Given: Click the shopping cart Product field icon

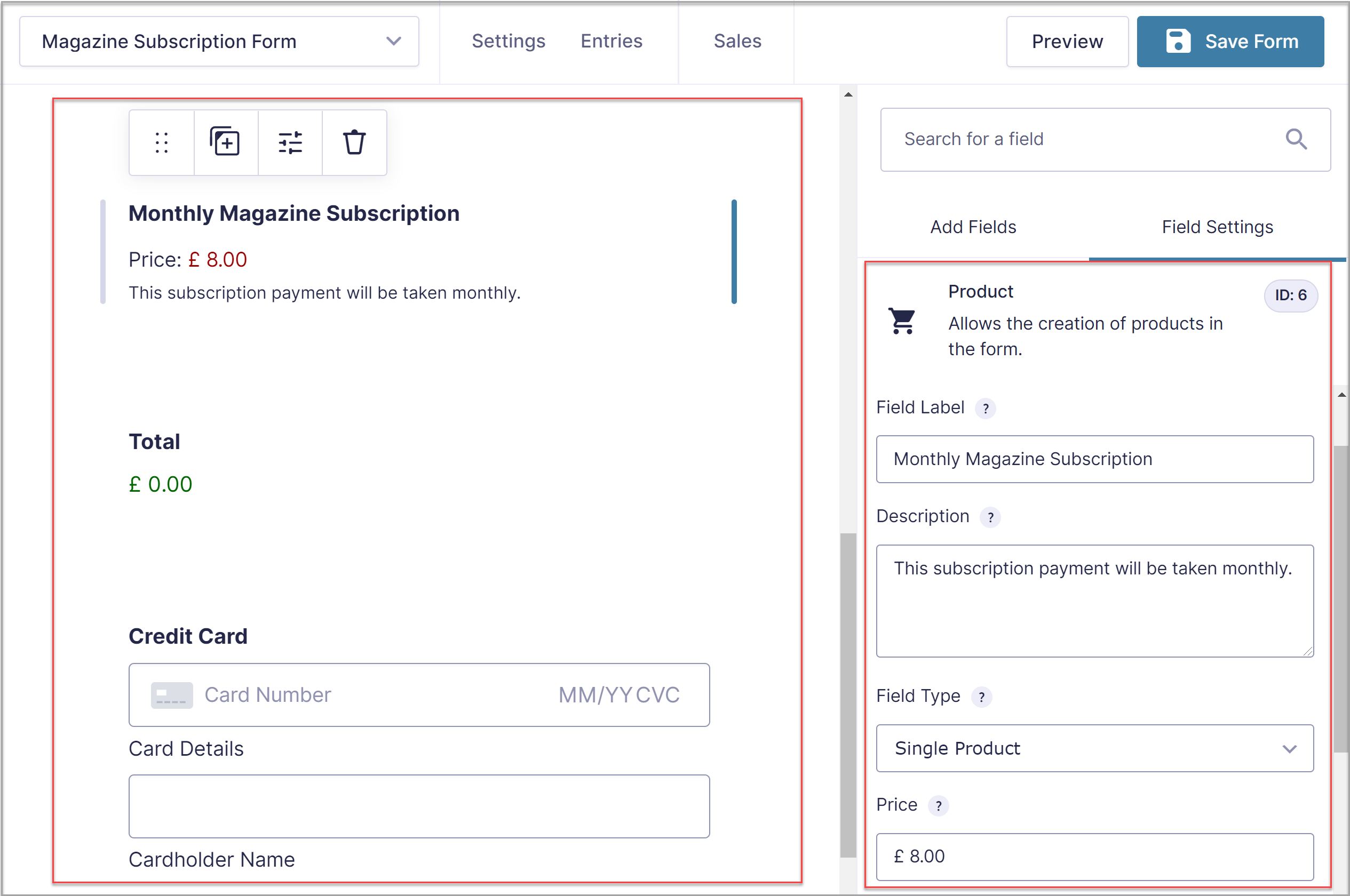Looking at the screenshot, I should pyautogui.click(x=903, y=321).
